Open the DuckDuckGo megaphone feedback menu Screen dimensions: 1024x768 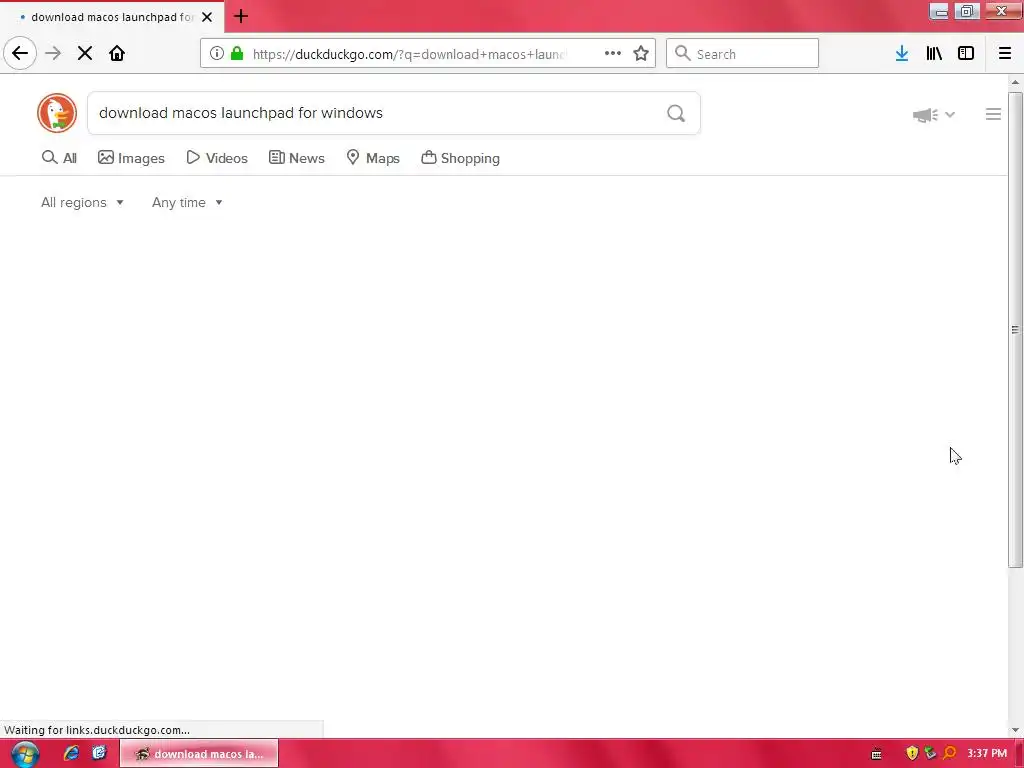click(934, 115)
